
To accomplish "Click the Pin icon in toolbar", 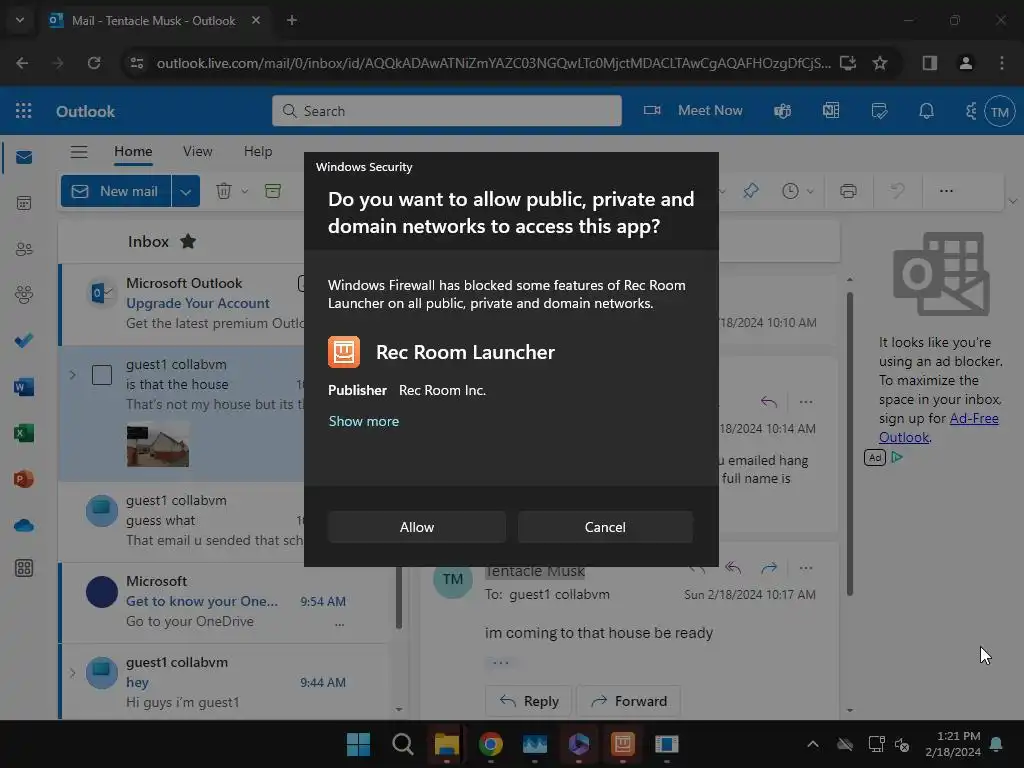I will [751, 191].
